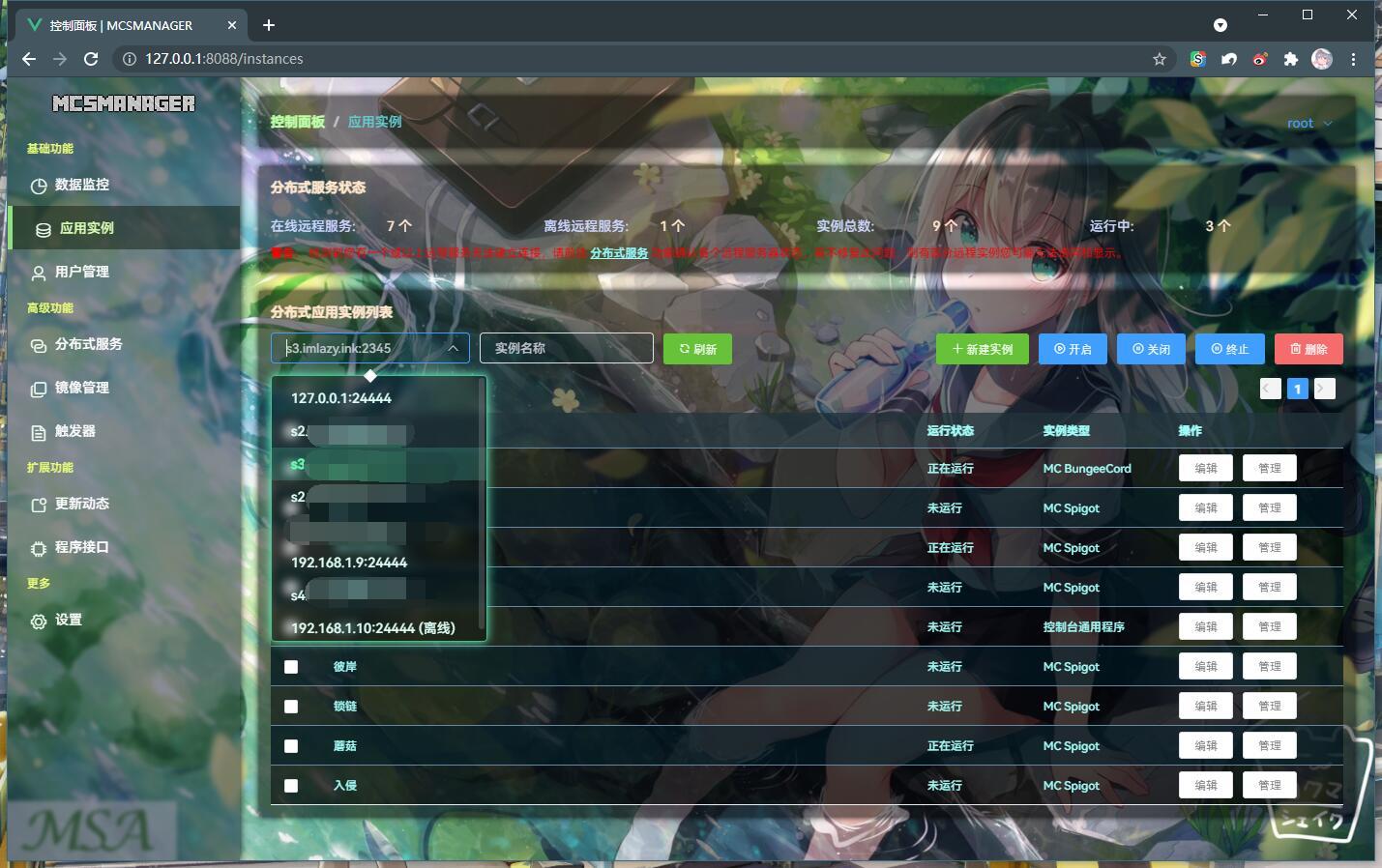Open 数据监控 in the sidebar
Image resolution: width=1382 pixels, height=868 pixels.
pyautogui.click(x=82, y=185)
